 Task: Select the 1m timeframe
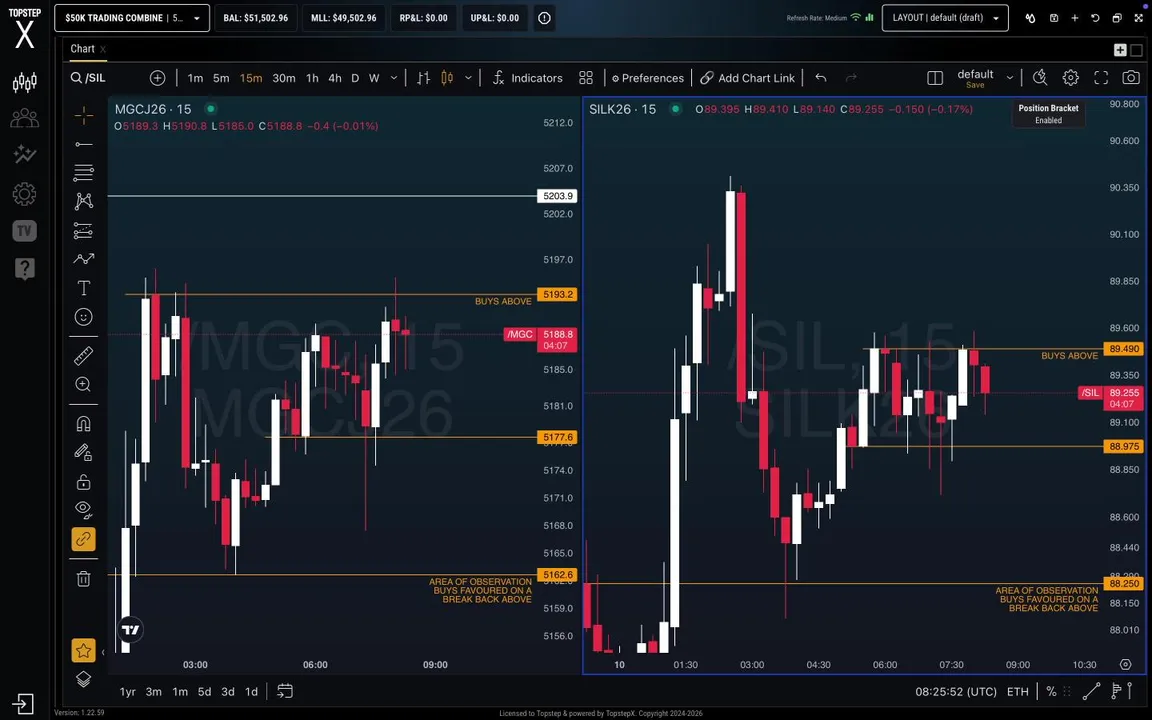(x=195, y=78)
